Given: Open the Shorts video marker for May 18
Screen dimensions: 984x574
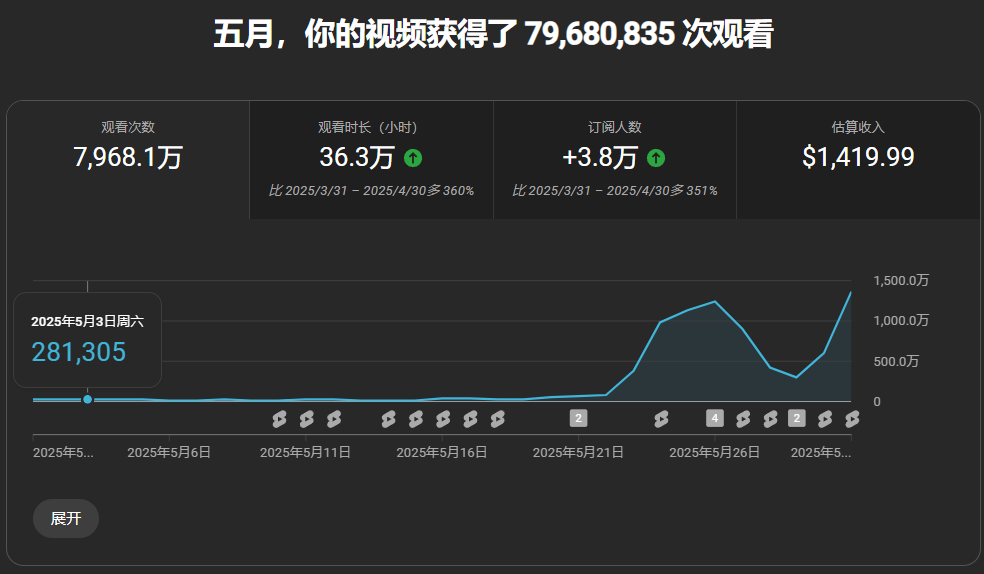Looking at the screenshot, I should (498, 418).
